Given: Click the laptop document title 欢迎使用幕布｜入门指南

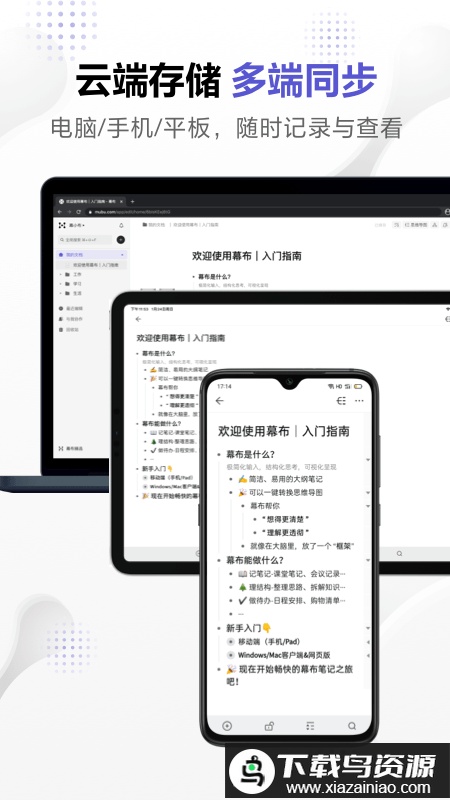Looking at the screenshot, I should click(x=246, y=256).
